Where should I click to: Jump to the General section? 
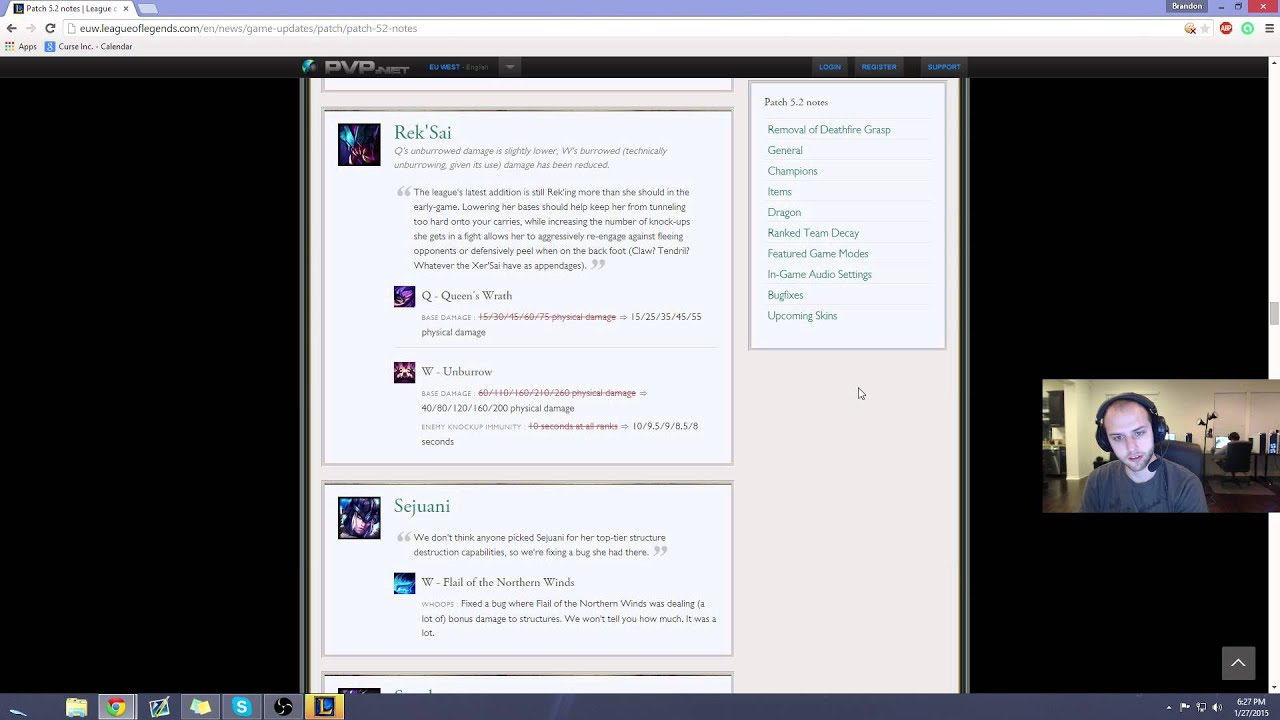pyautogui.click(x=785, y=151)
